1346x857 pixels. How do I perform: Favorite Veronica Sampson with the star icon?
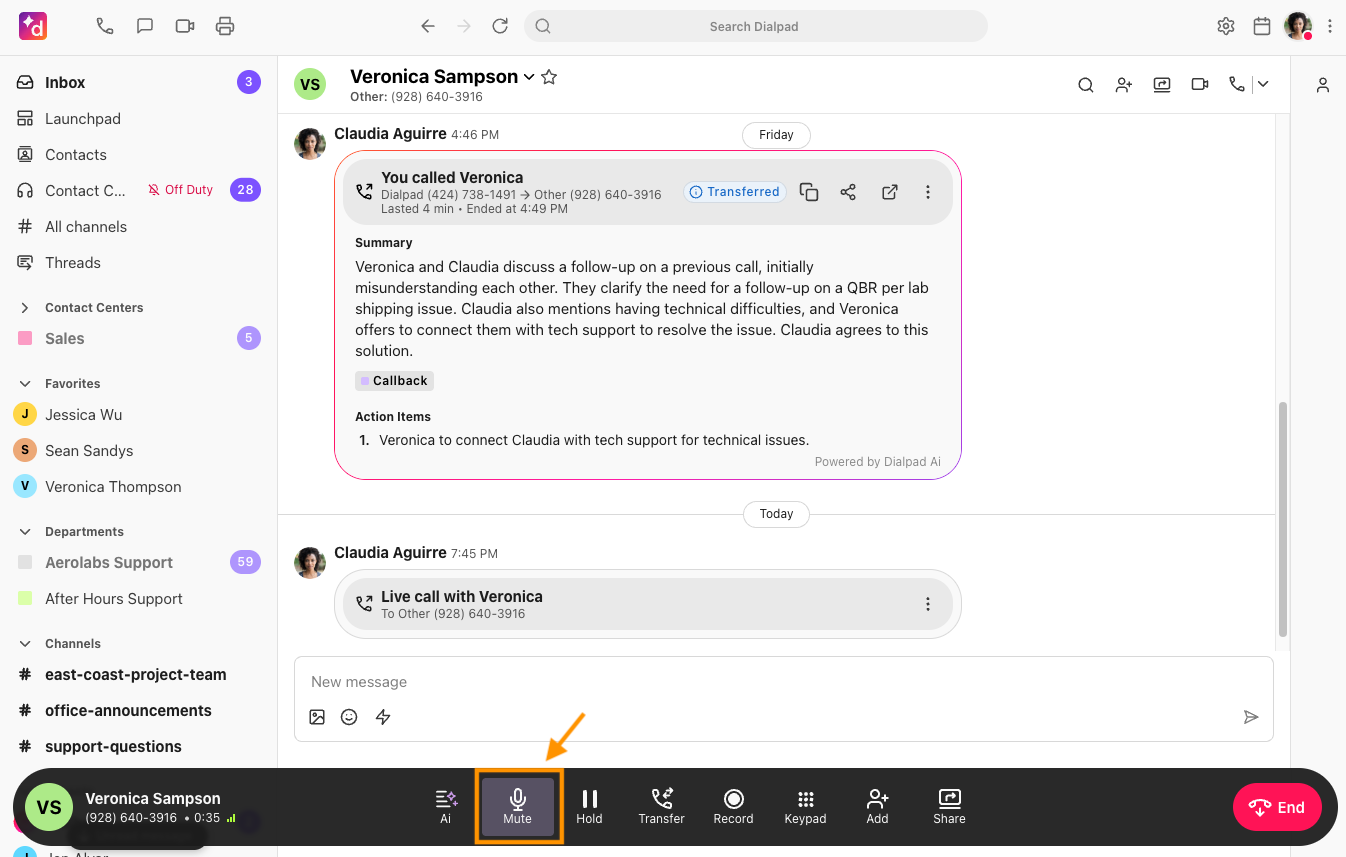[549, 77]
